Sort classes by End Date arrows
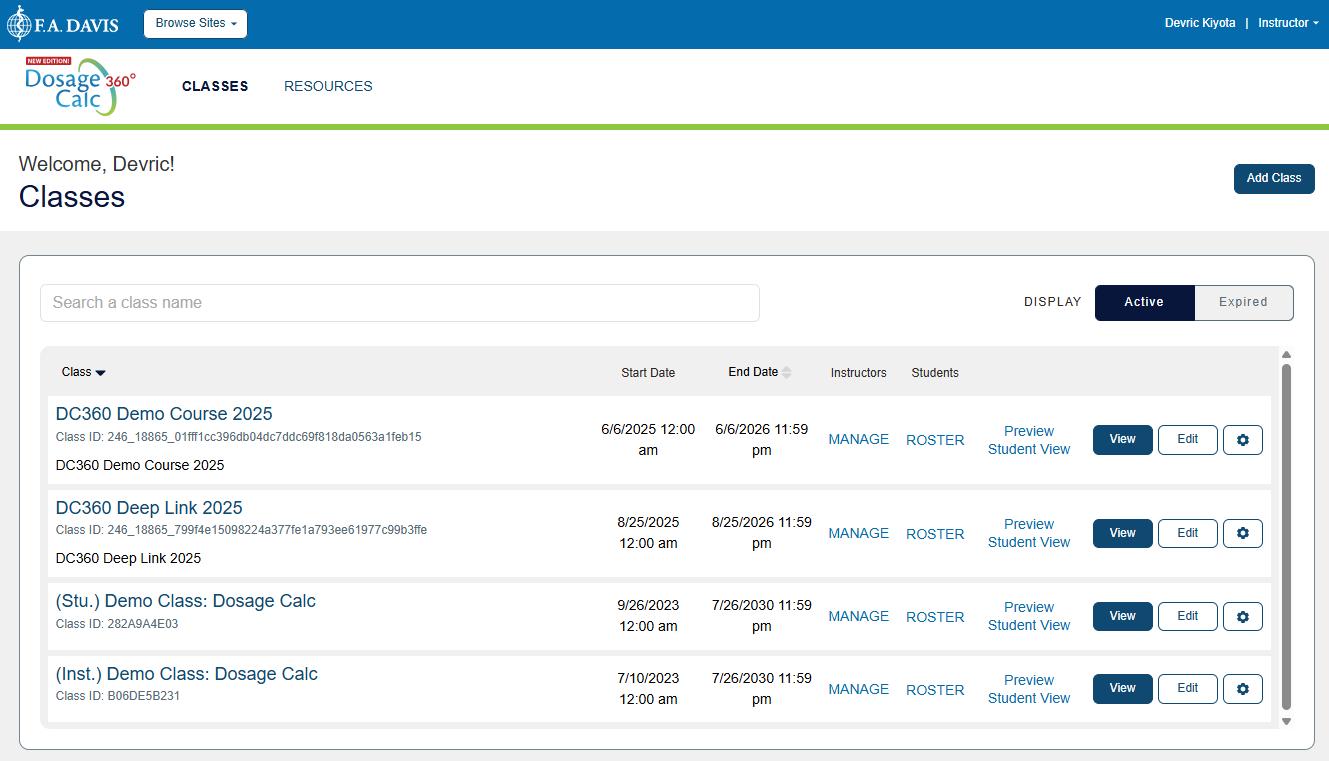The width and height of the screenshot is (1329, 761). pos(786,373)
